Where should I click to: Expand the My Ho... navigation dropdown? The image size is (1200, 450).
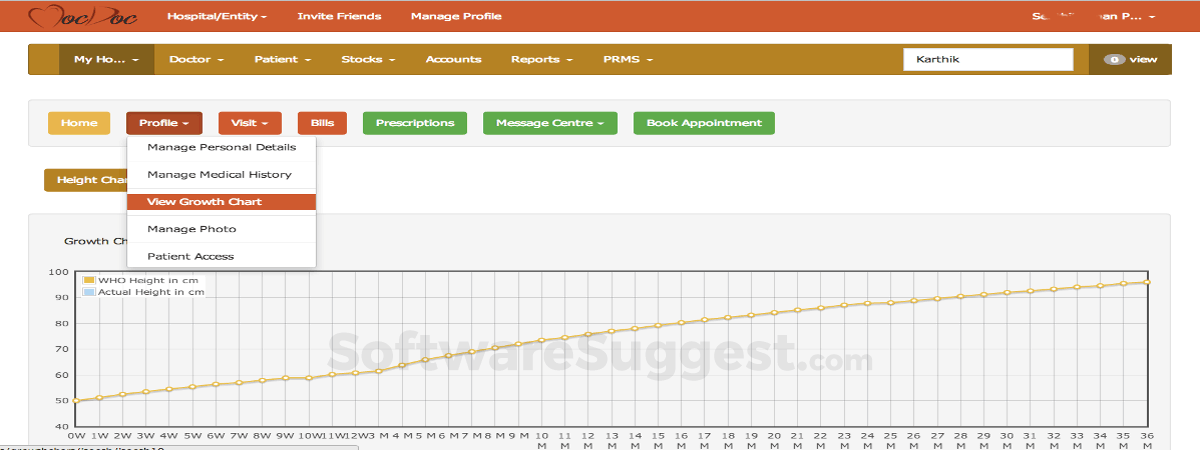click(107, 59)
